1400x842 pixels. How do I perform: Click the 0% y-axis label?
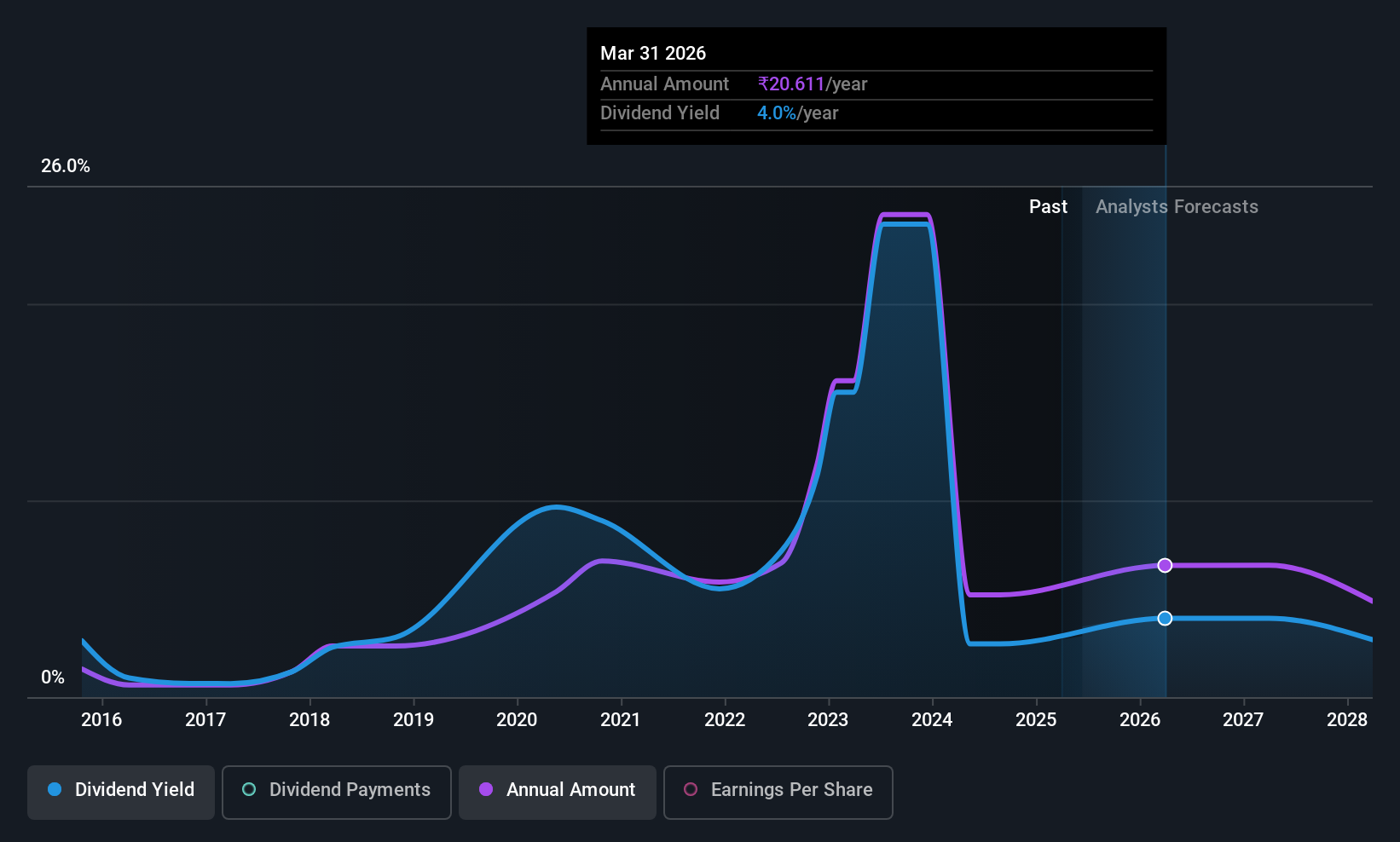click(53, 678)
